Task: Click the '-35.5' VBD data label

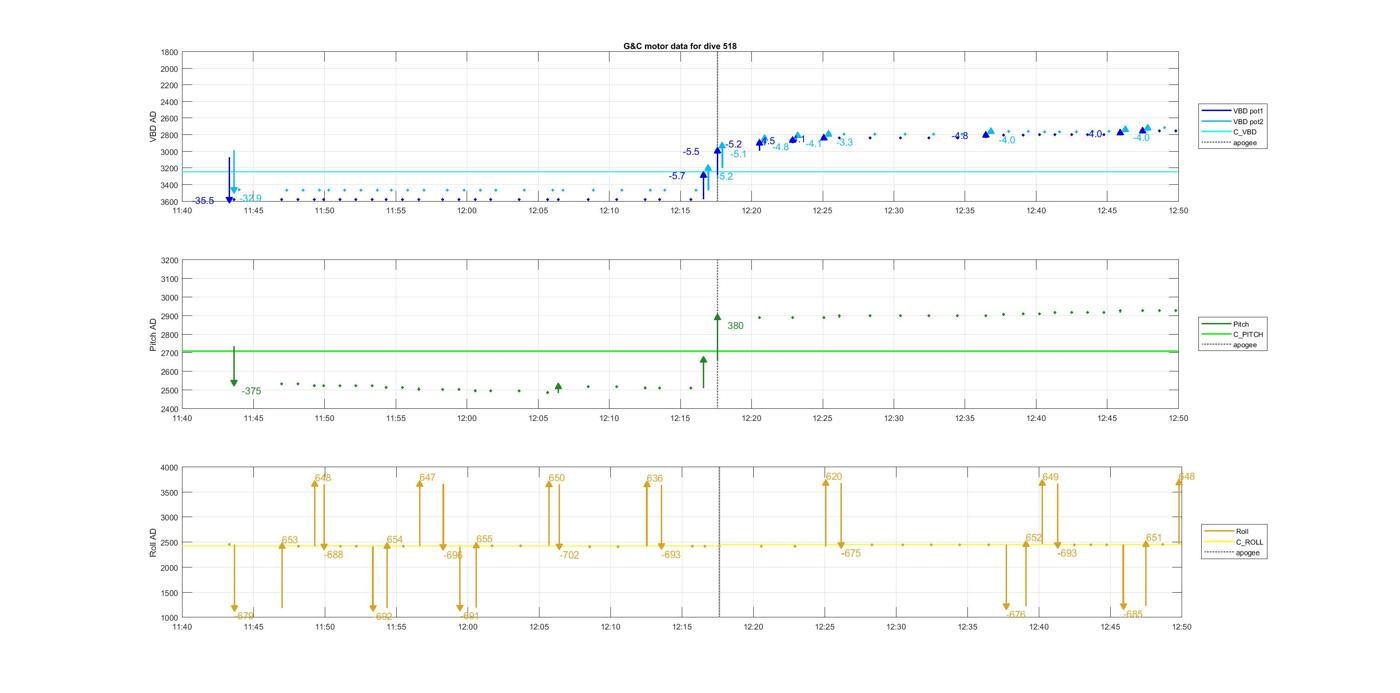Action: click(204, 201)
